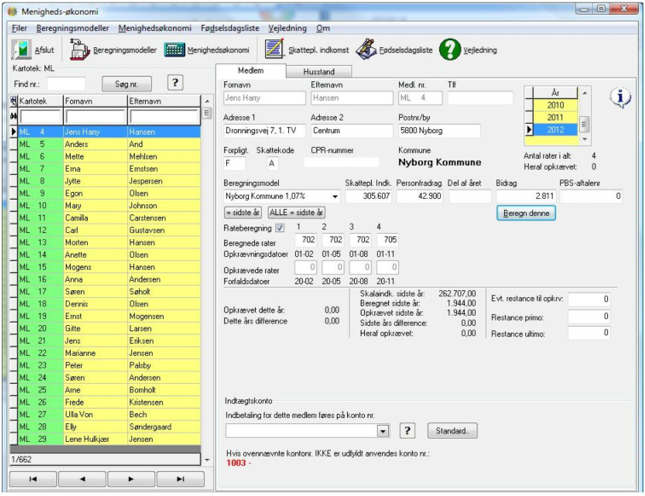
Task: Select year 2010 in year list
Action: tap(555, 105)
